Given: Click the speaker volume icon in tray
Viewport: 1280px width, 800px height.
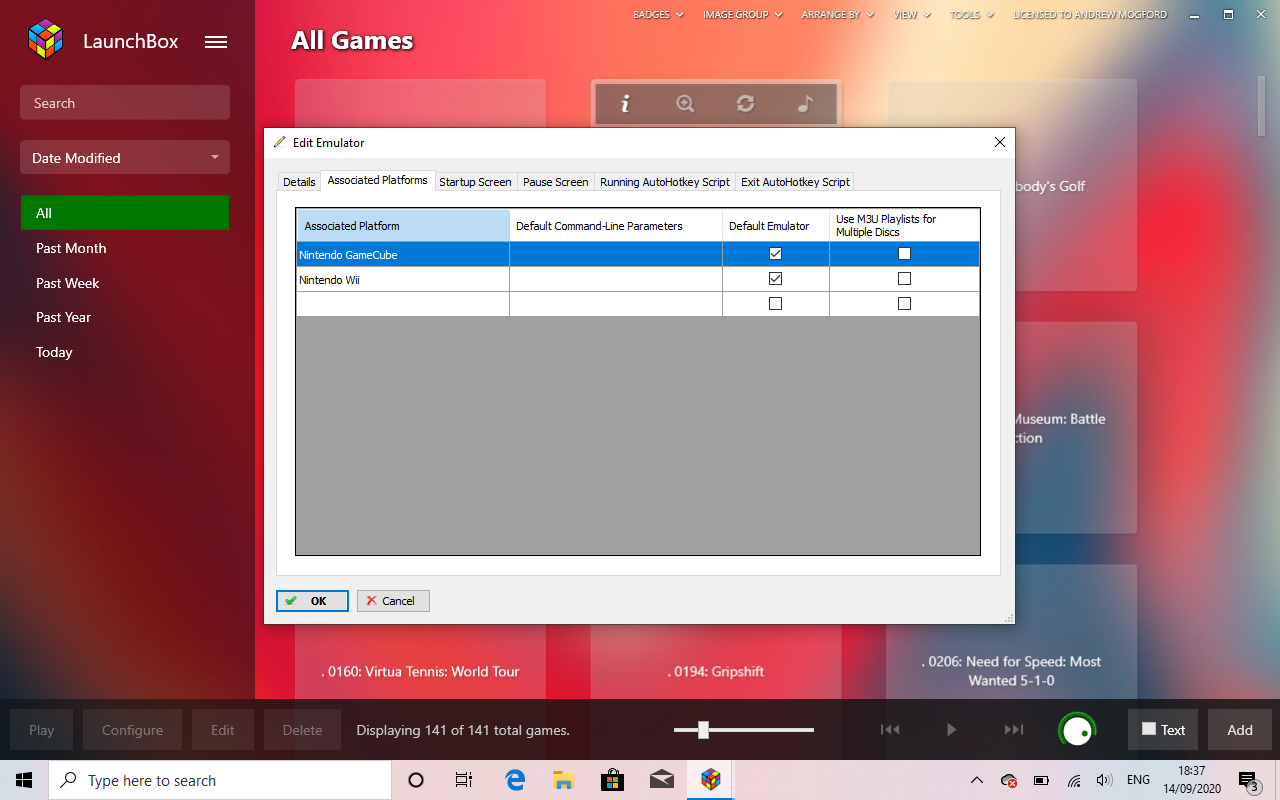Looking at the screenshot, I should pos(1104,780).
